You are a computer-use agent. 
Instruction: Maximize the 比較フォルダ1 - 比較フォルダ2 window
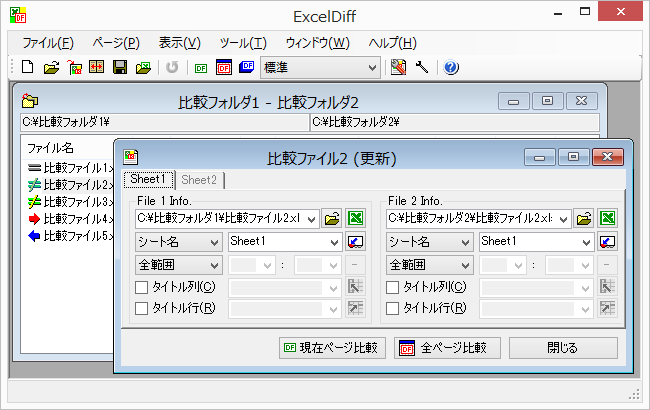point(547,101)
